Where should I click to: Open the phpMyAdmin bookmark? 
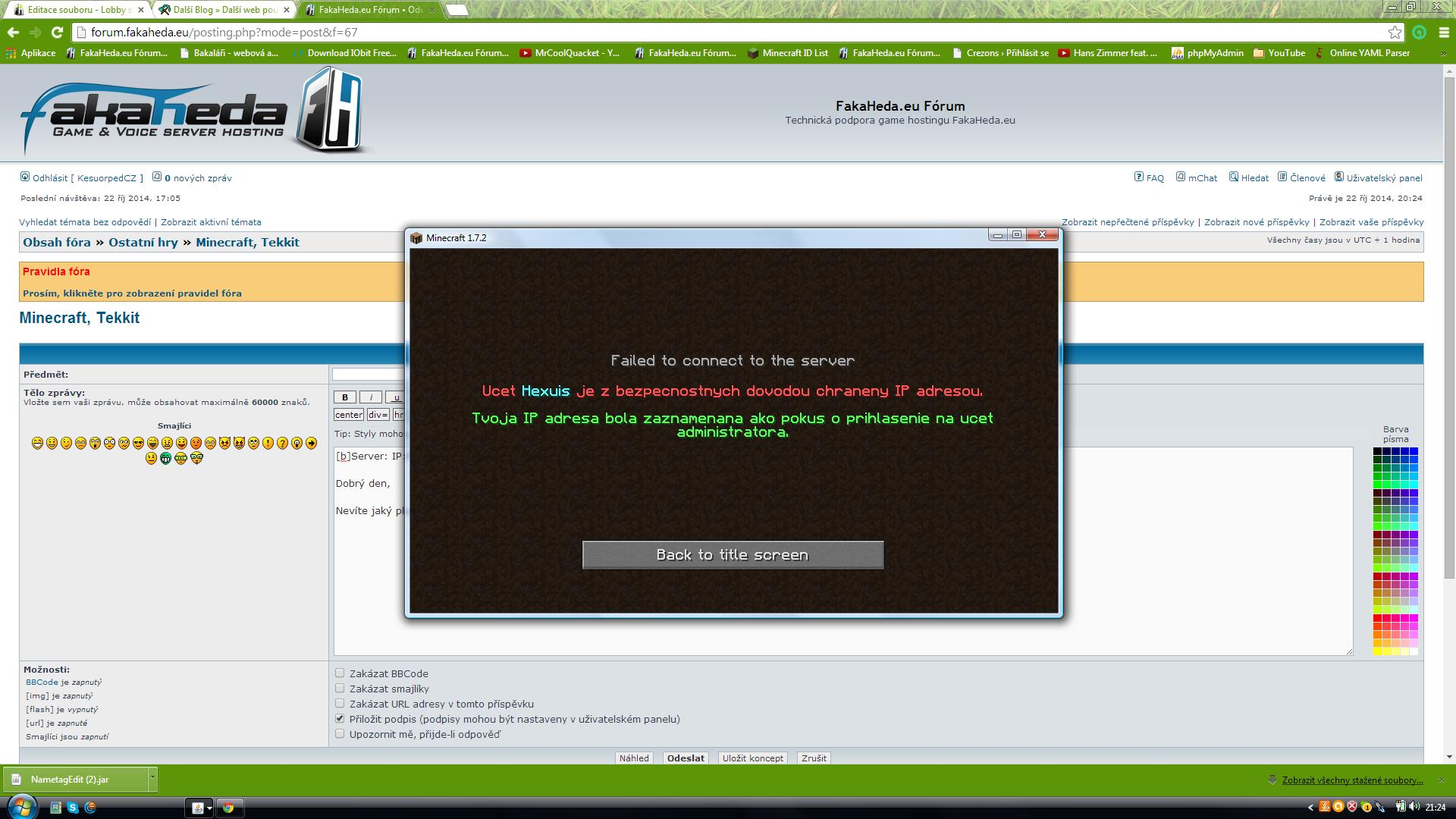point(1207,53)
